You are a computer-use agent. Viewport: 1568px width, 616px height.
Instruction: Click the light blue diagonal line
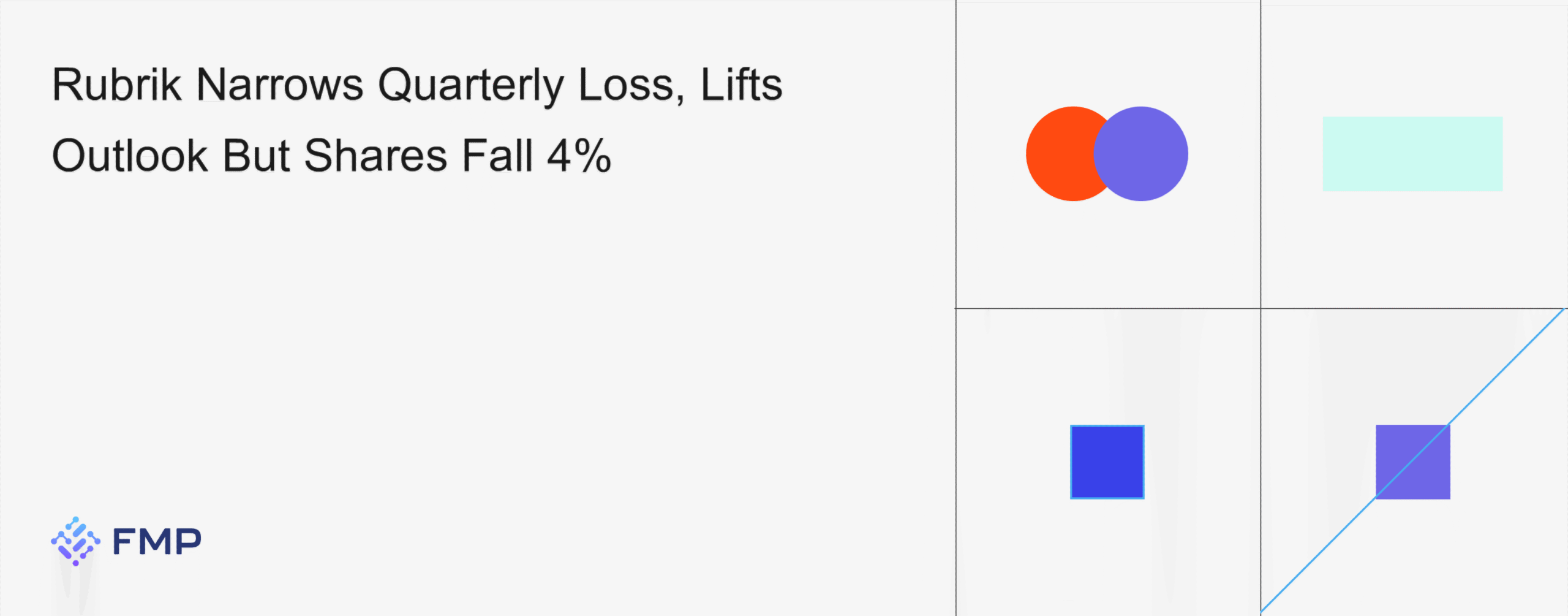[x=1507, y=367]
